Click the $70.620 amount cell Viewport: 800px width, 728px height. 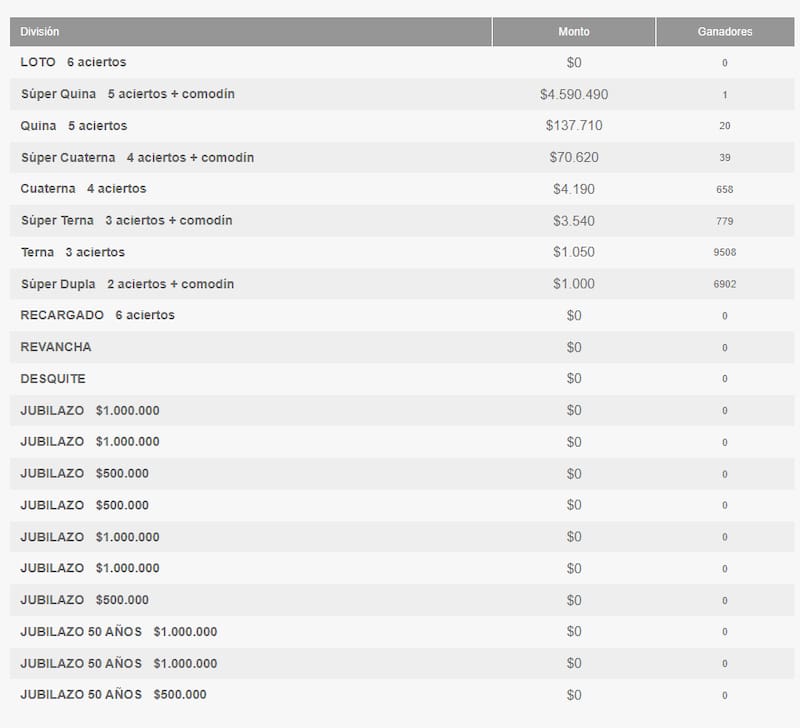pyautogui.click(x=573, y=157)
